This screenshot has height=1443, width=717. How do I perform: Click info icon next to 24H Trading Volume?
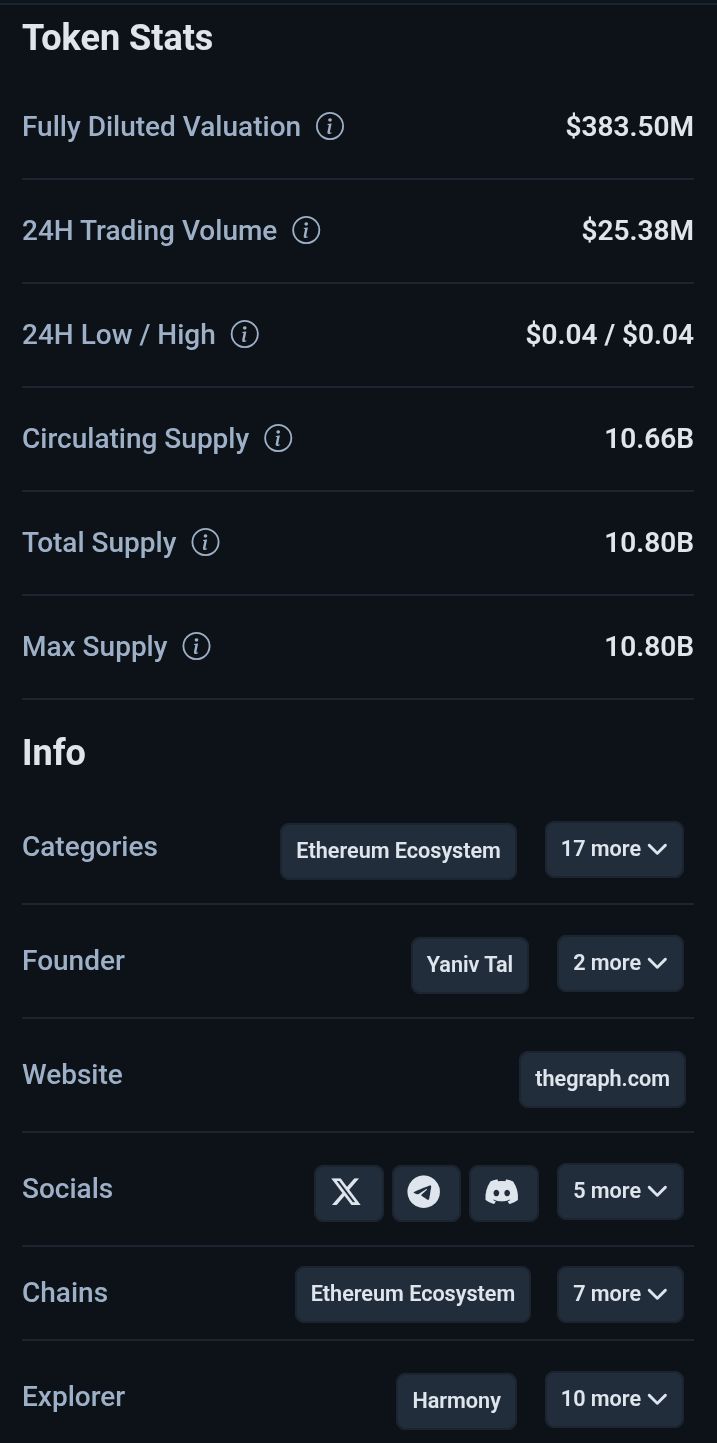(x=306, y=231)
